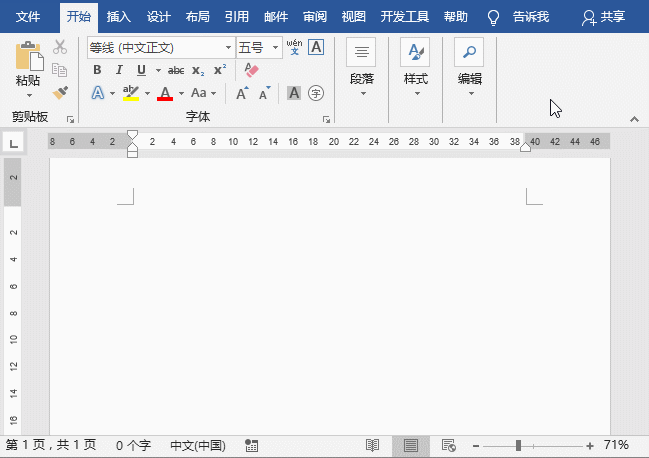Click the enclosed character 字 icon
The width and height of the screenshot is (649, 458).
tap(316, 93)
